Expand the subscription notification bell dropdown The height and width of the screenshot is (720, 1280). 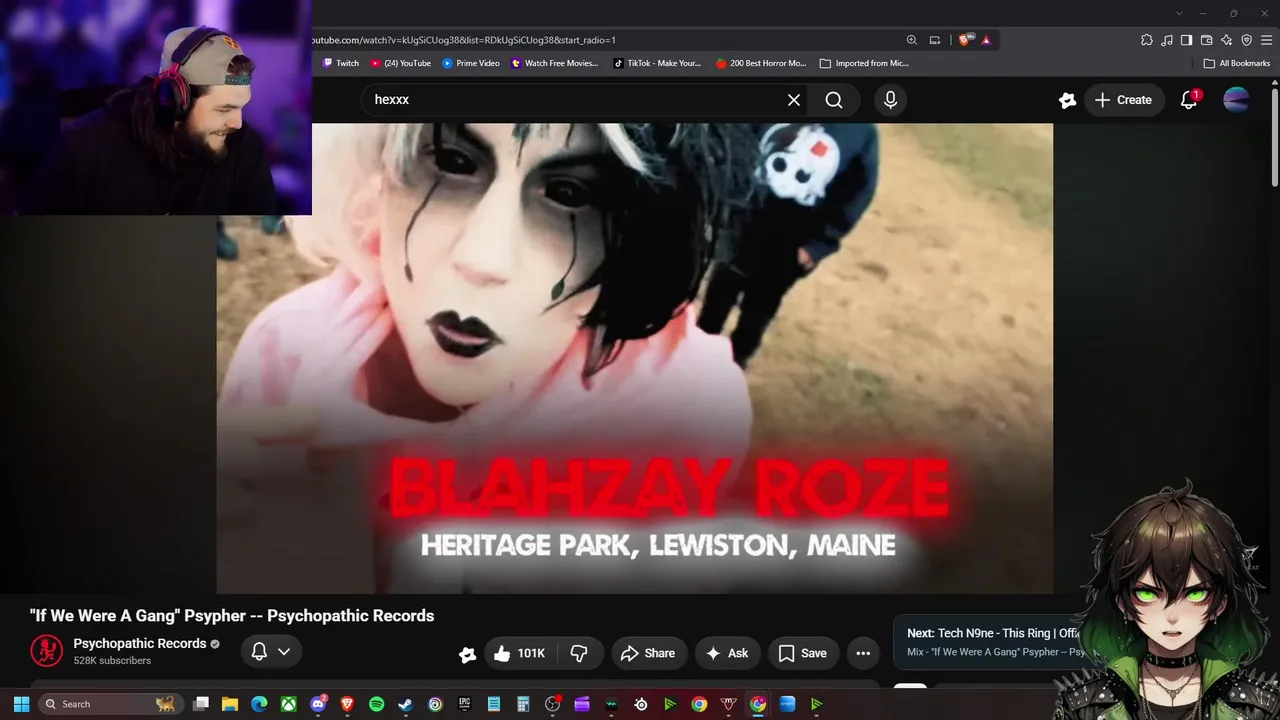271,652
